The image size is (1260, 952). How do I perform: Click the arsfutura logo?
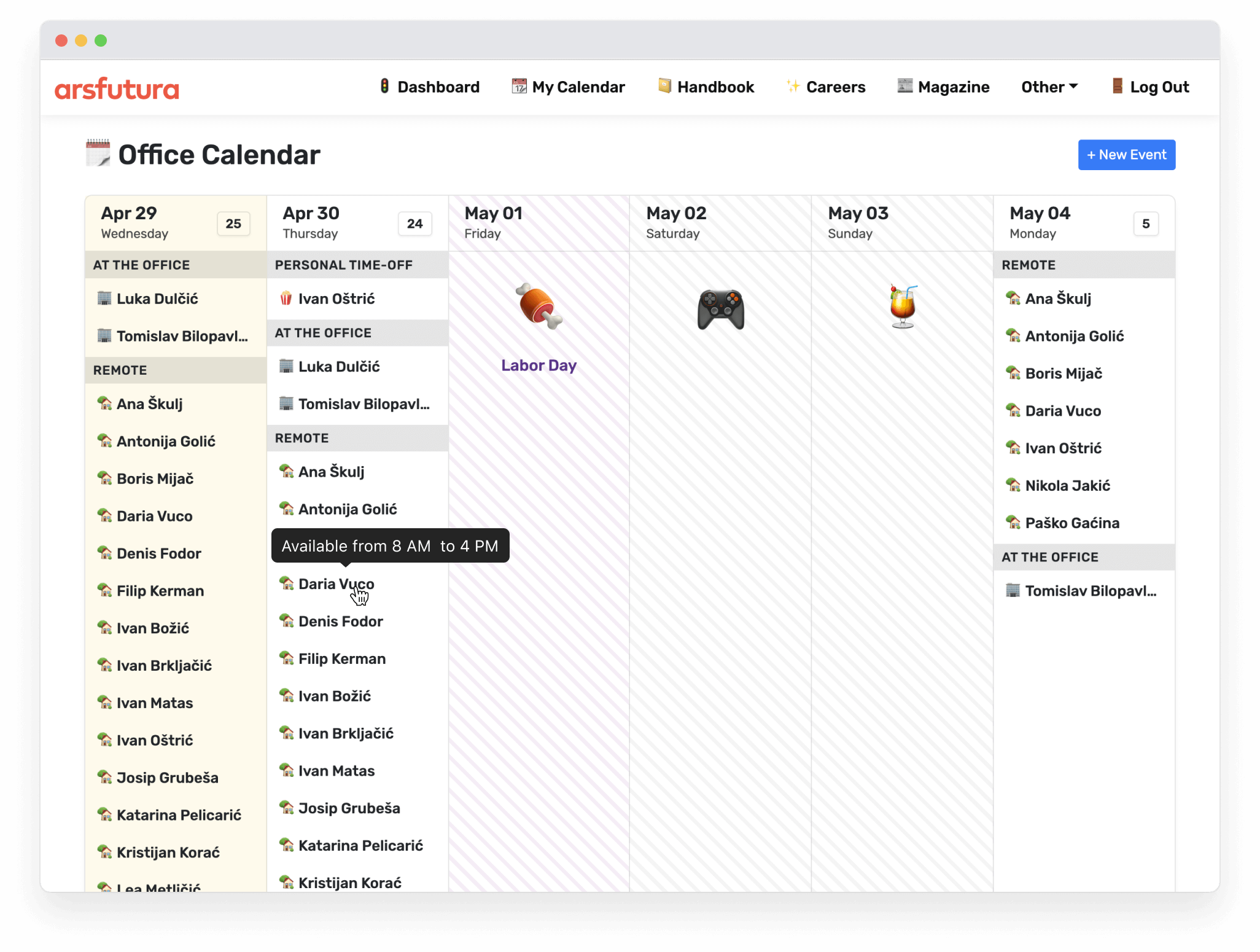(x=117, y=88)
